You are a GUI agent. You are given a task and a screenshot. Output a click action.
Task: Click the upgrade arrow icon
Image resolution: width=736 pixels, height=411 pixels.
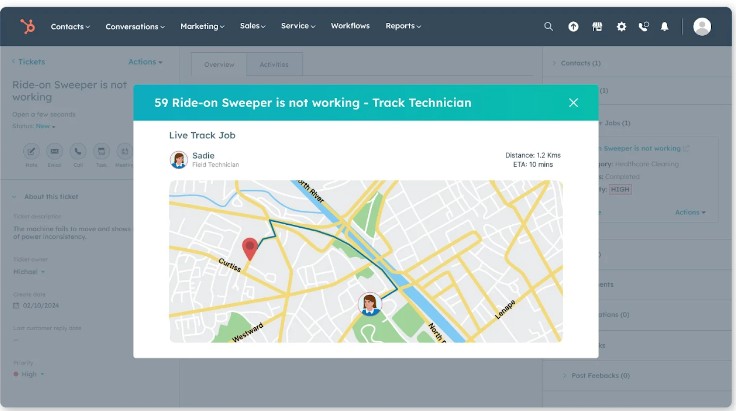coord(573,27)
